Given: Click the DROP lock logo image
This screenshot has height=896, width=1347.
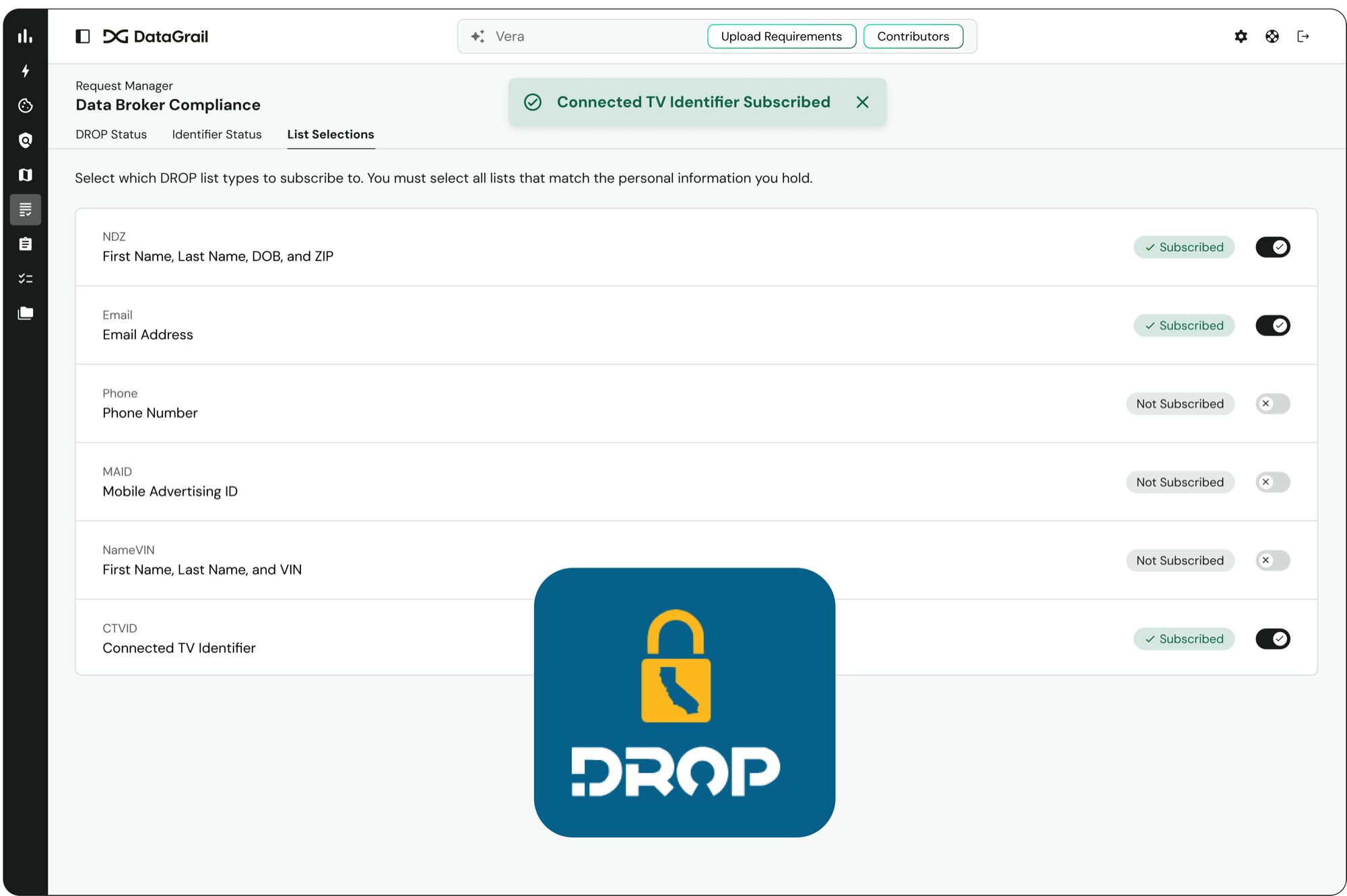Looking at the screenshot, I should (684, 702).
